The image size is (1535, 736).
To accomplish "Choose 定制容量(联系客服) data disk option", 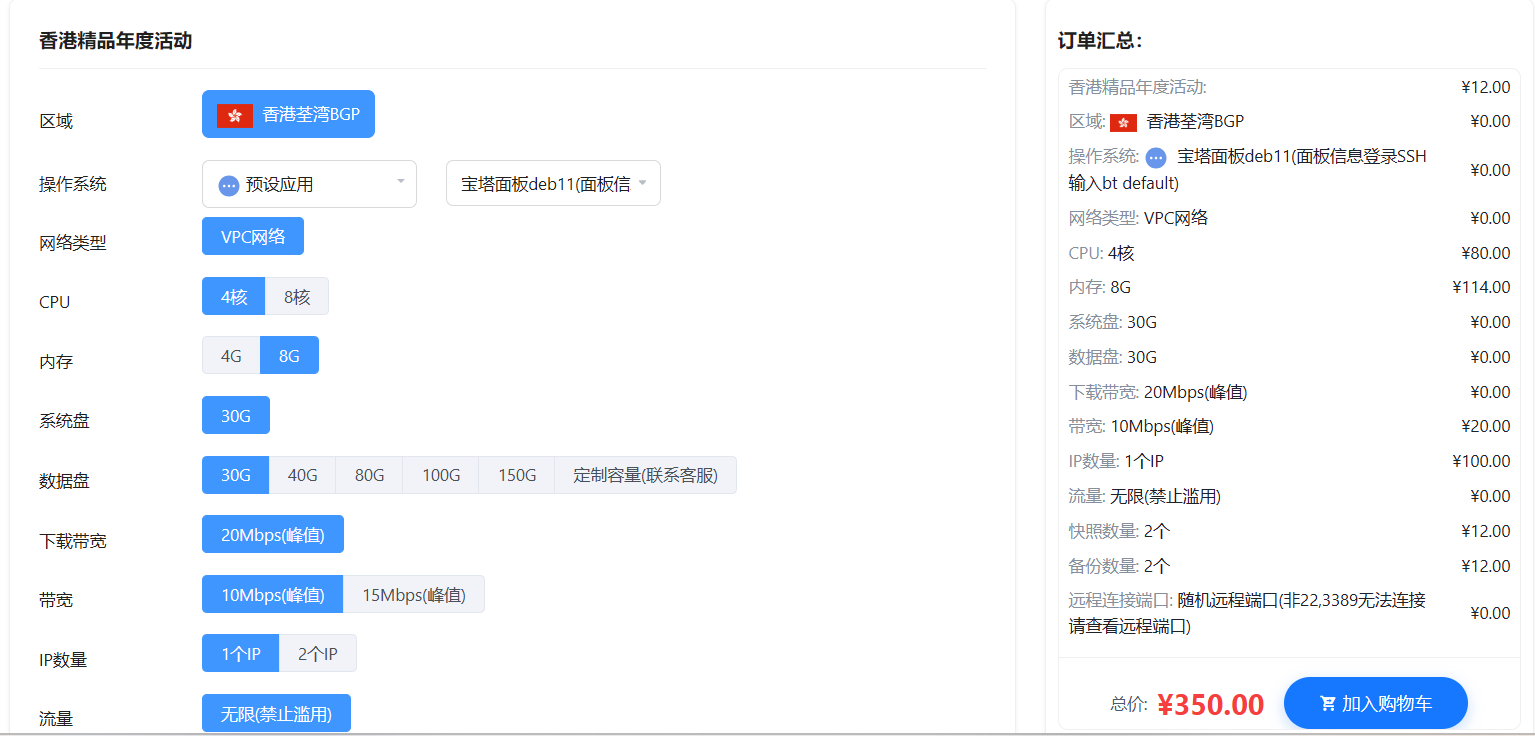I will click(645, 475).
